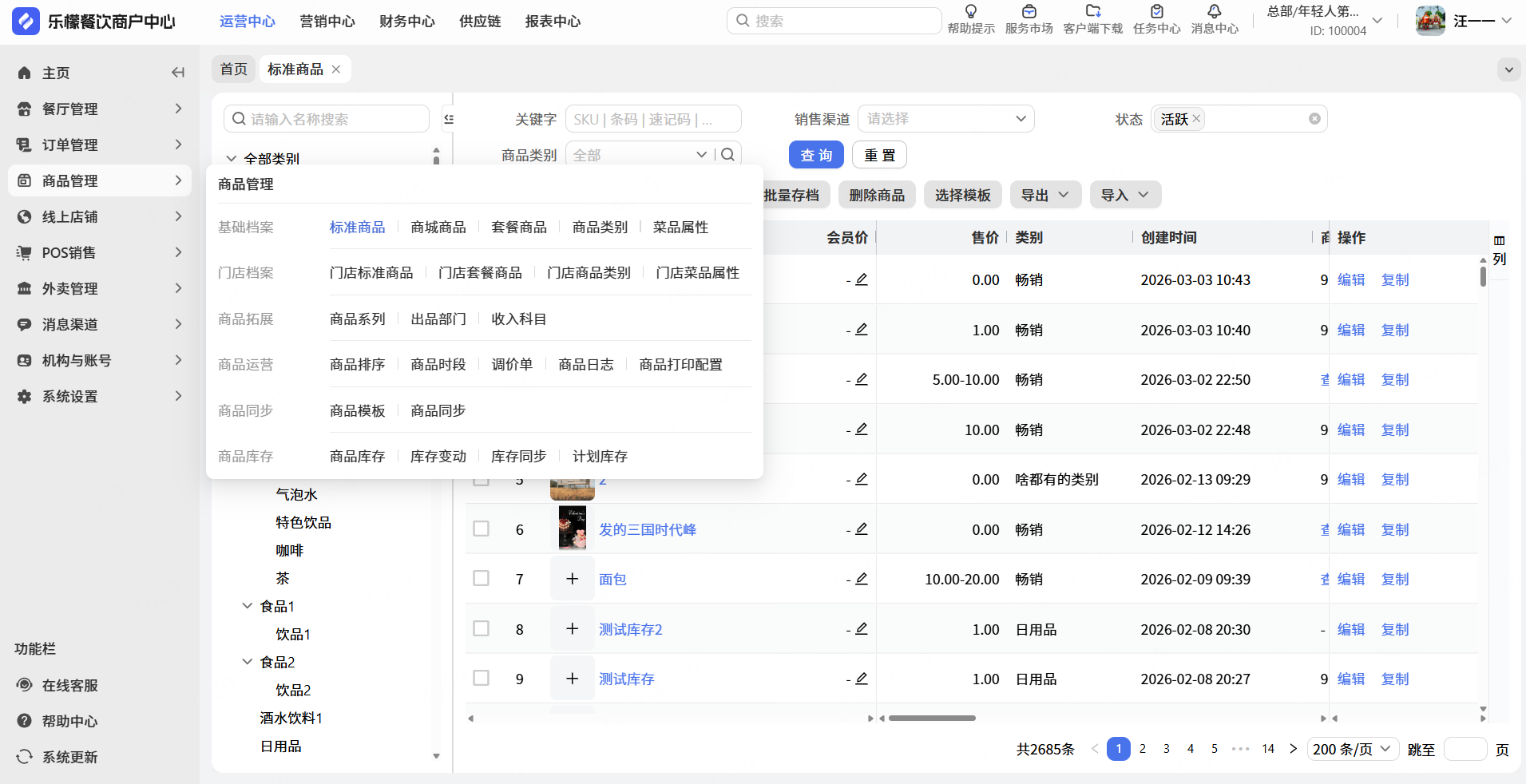
Task: Open the 测试库存2 product link
Action: [x=630, y=629]
